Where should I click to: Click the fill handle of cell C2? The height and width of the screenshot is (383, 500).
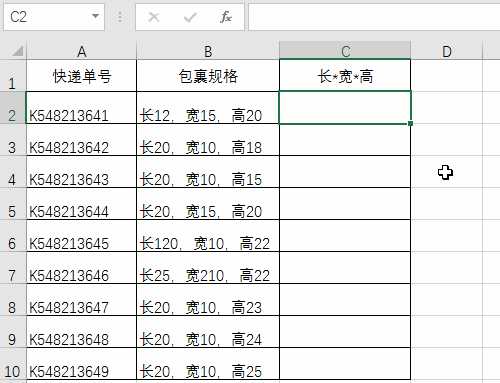click(x=410, y=123)
